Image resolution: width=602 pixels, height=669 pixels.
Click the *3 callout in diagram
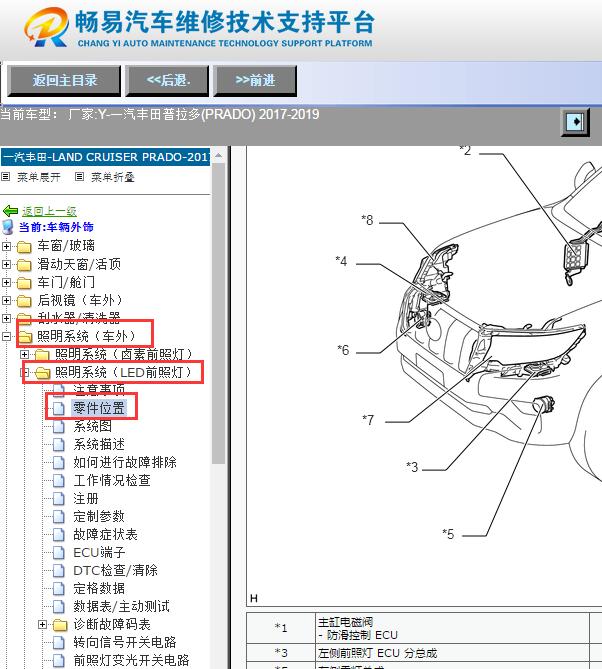(x=412, y=467)
